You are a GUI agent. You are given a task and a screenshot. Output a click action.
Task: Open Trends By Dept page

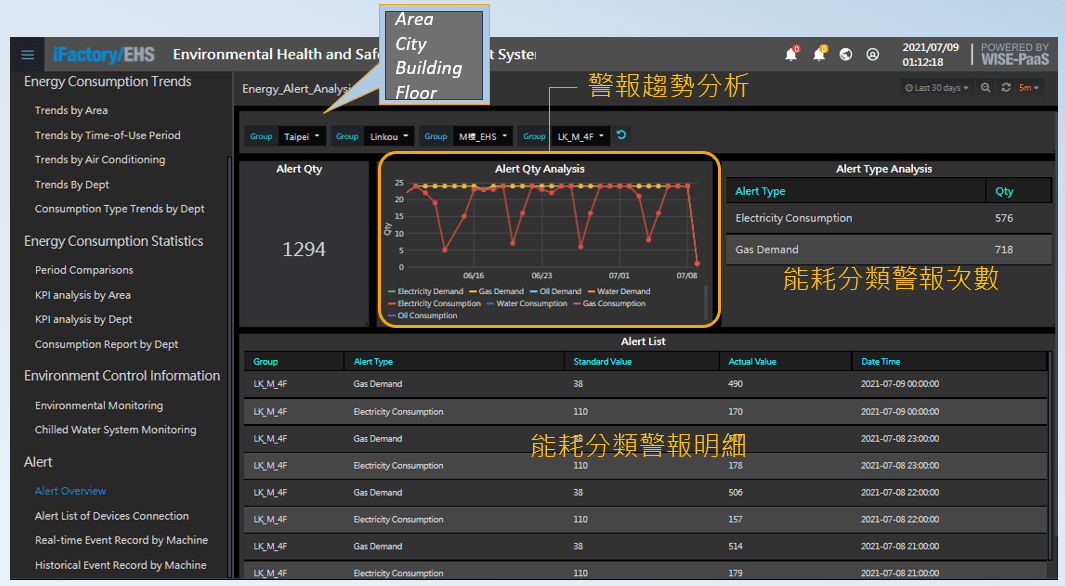click(72, 185)
